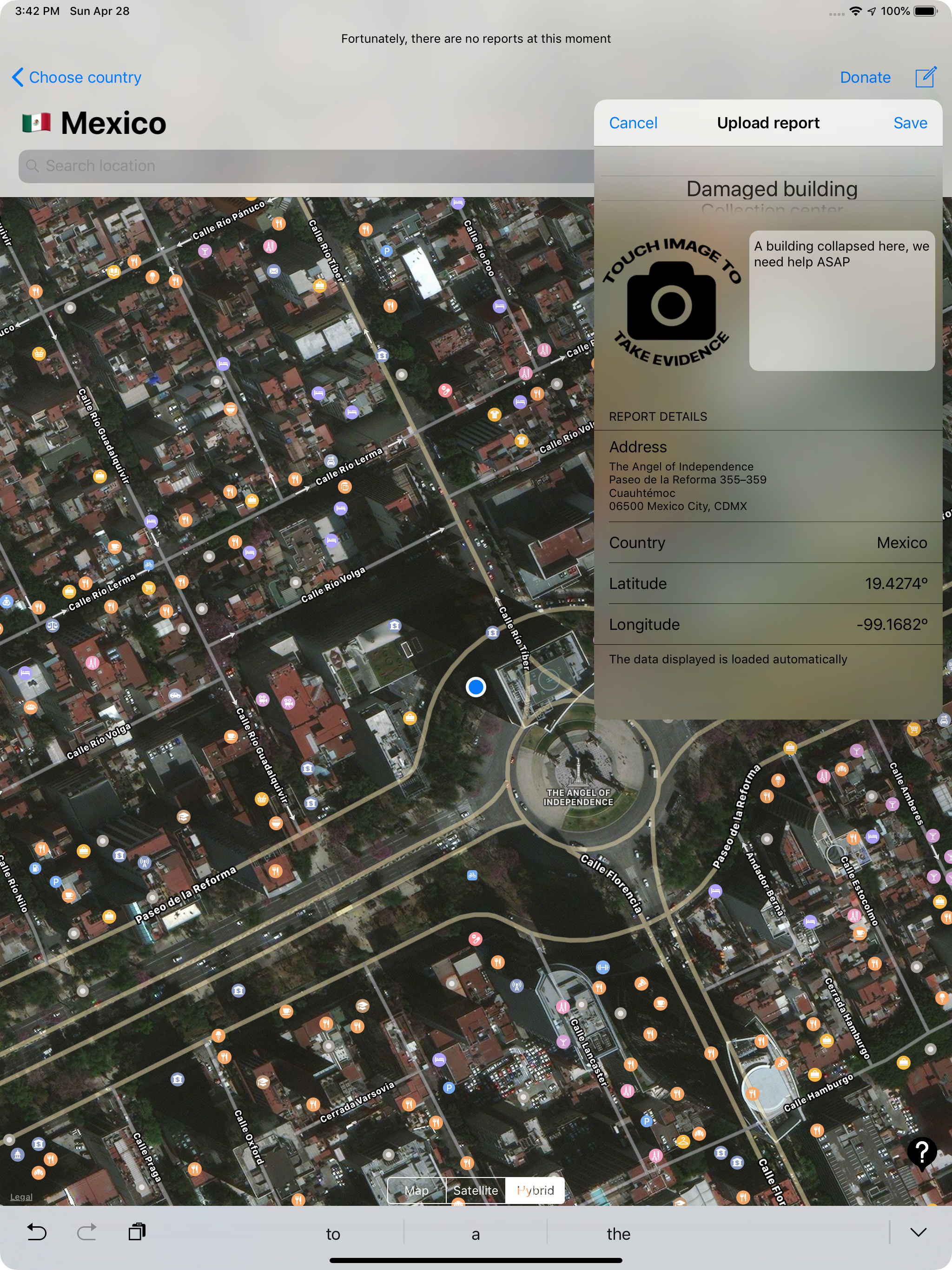Image resolution: width=952 pixels, height=1270 pixels.
Task: Tap the Longitude -99.1682° row
Action: pyautogui.click(x=768, y=624)
